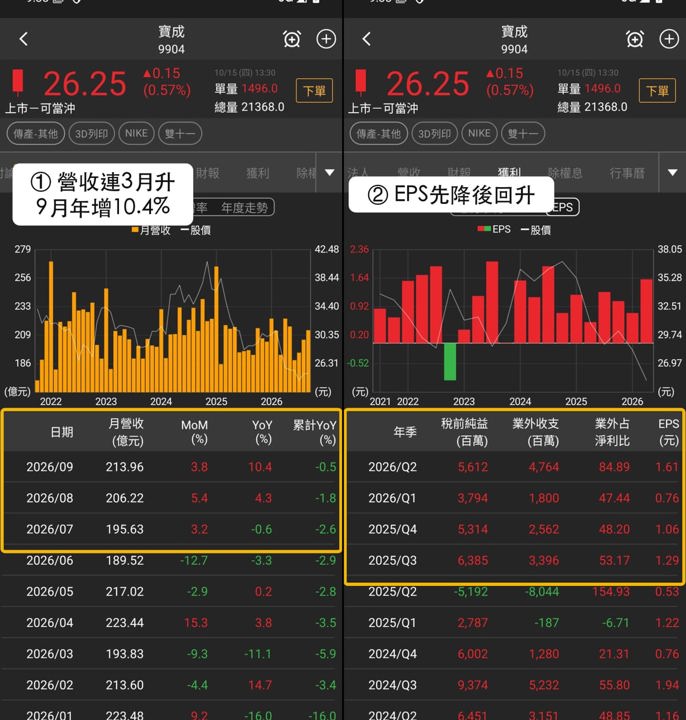Select YoY value -11.1 for 2026/03
Screen dimensions: 686x720
tap(258, 654)
